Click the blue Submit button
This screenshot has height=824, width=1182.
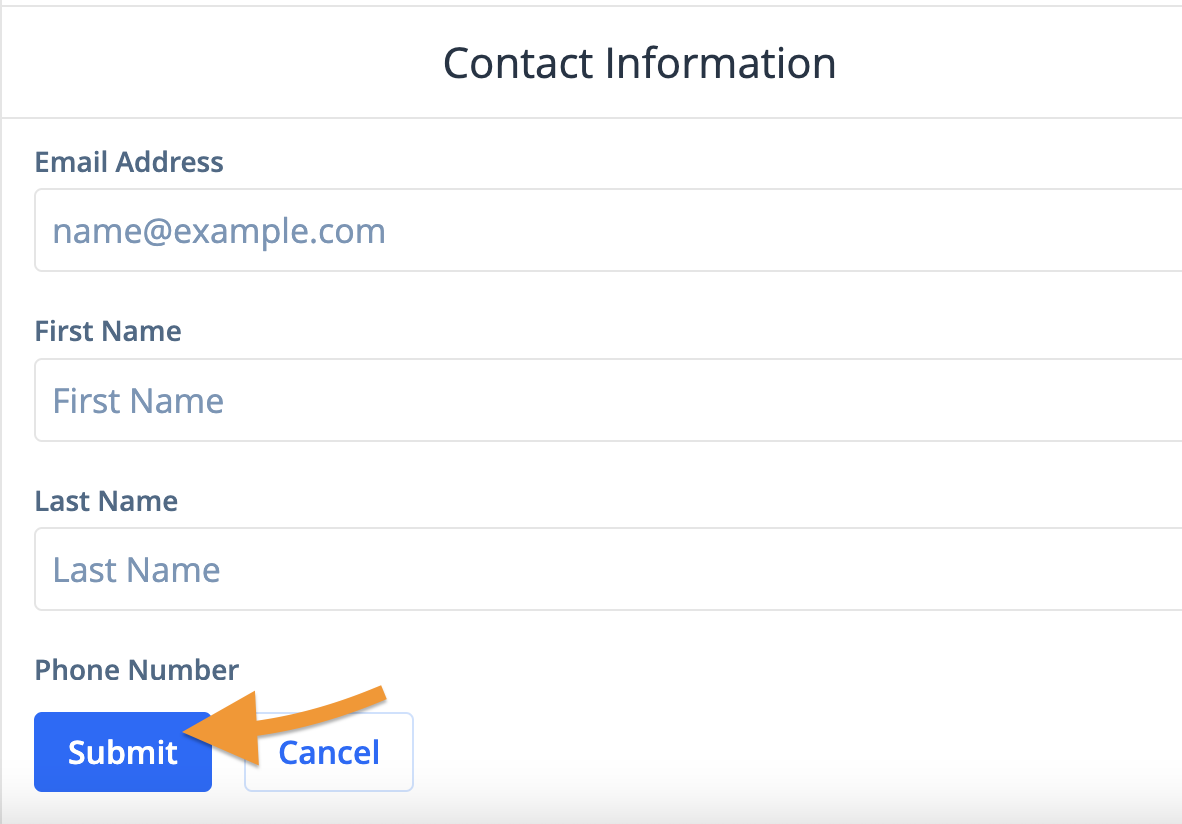(123, 752)
